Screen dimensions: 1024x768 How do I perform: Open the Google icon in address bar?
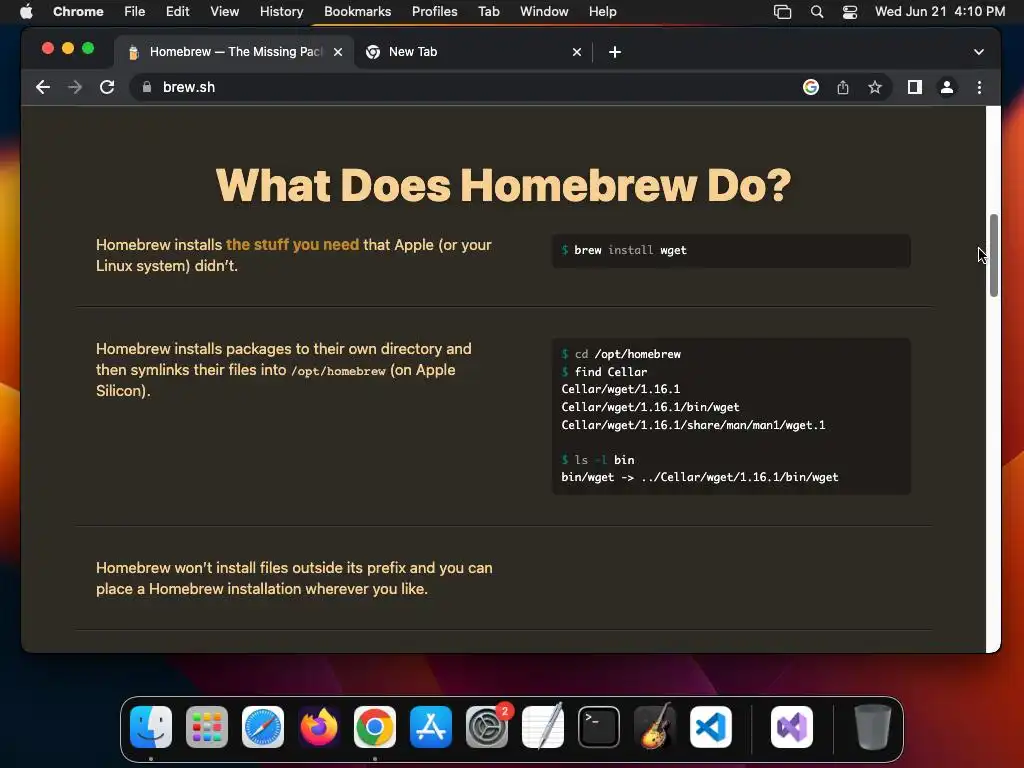pos(810,87)
